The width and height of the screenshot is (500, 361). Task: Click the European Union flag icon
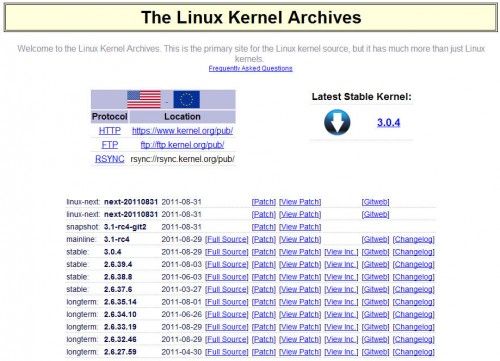pos(187,99)
